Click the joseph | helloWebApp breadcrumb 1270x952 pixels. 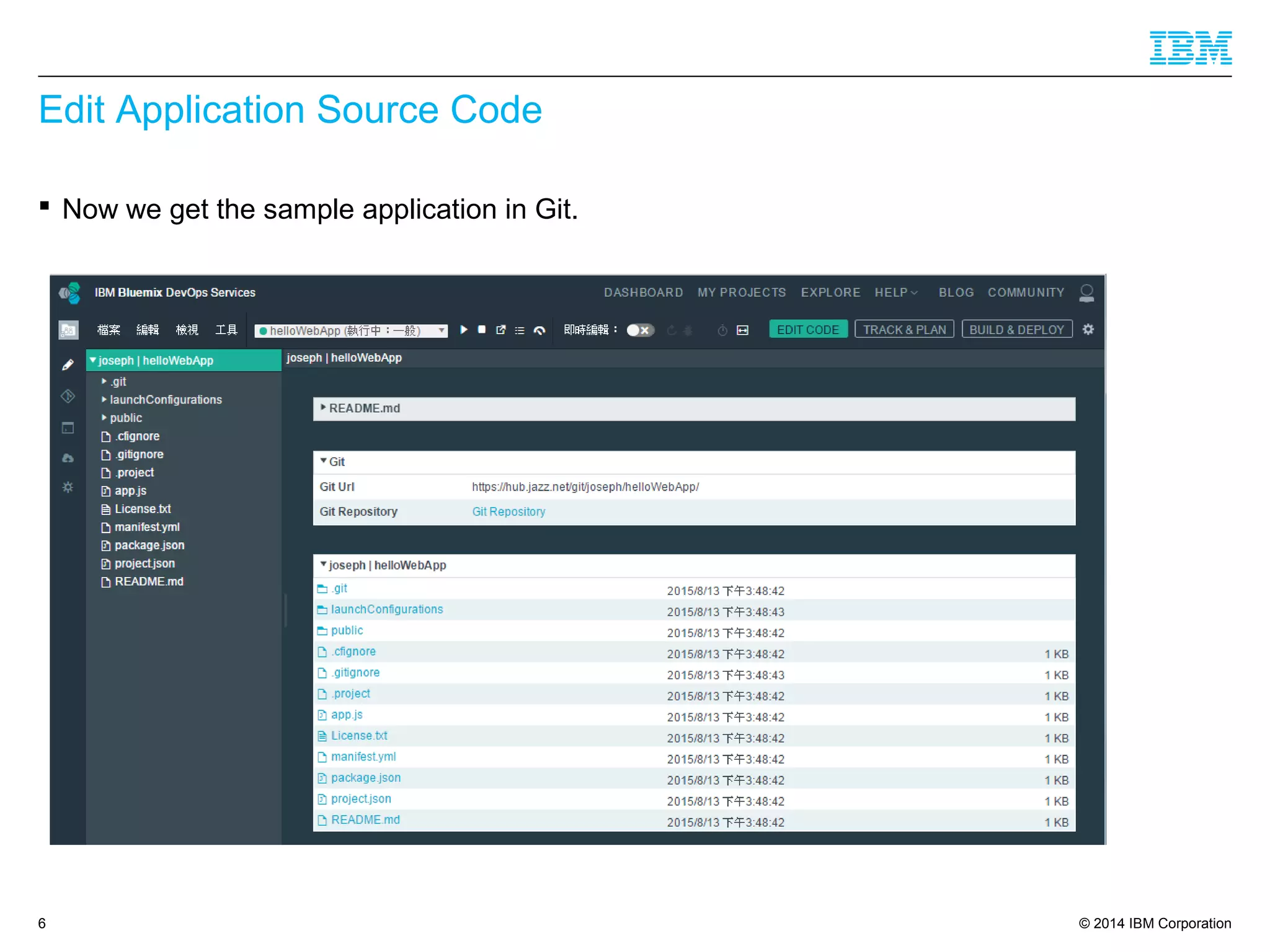click(x=344, y=358)
